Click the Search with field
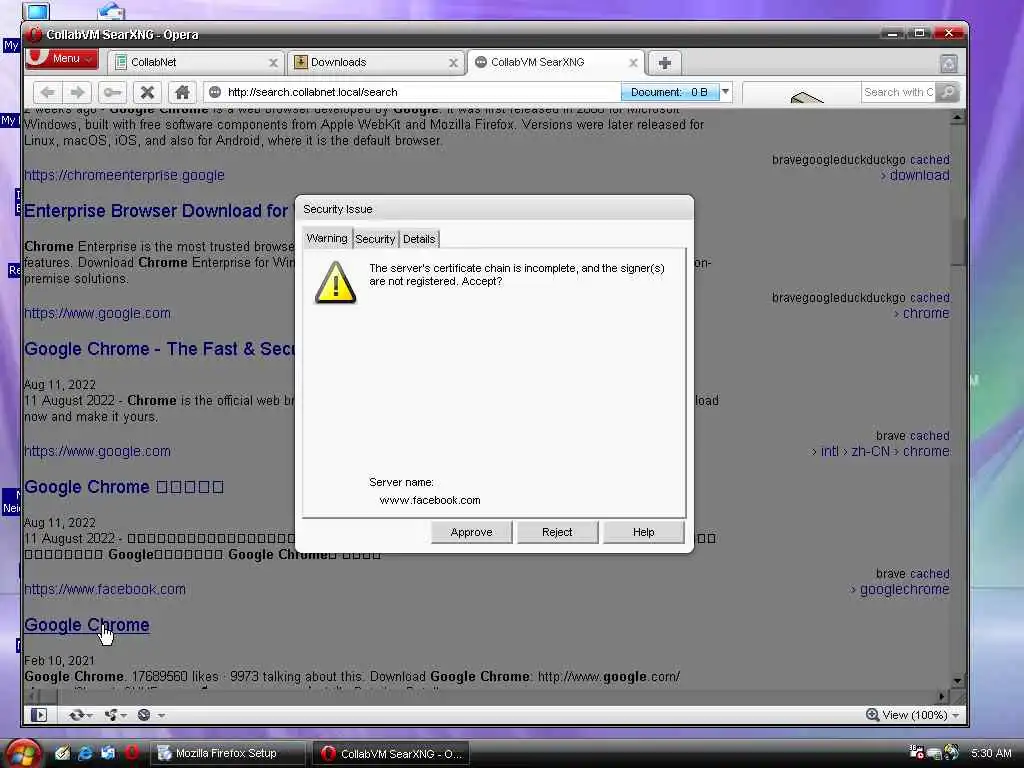 coord(898,92)
